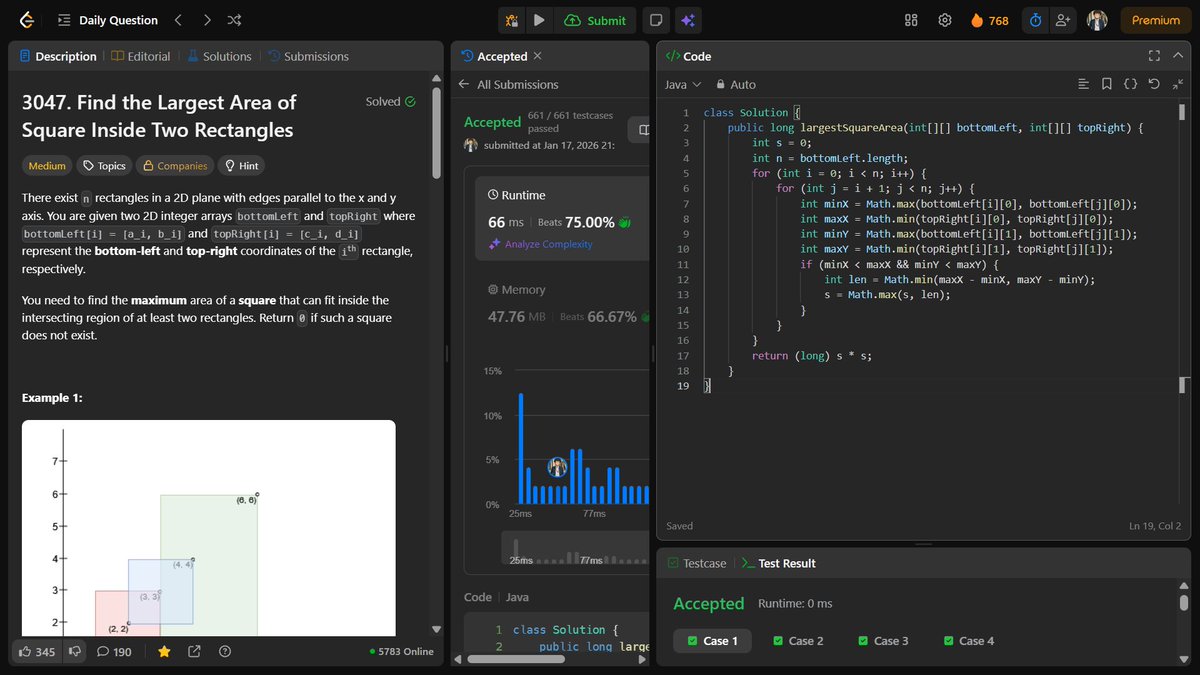Select Case 3 result

(883, 641)
